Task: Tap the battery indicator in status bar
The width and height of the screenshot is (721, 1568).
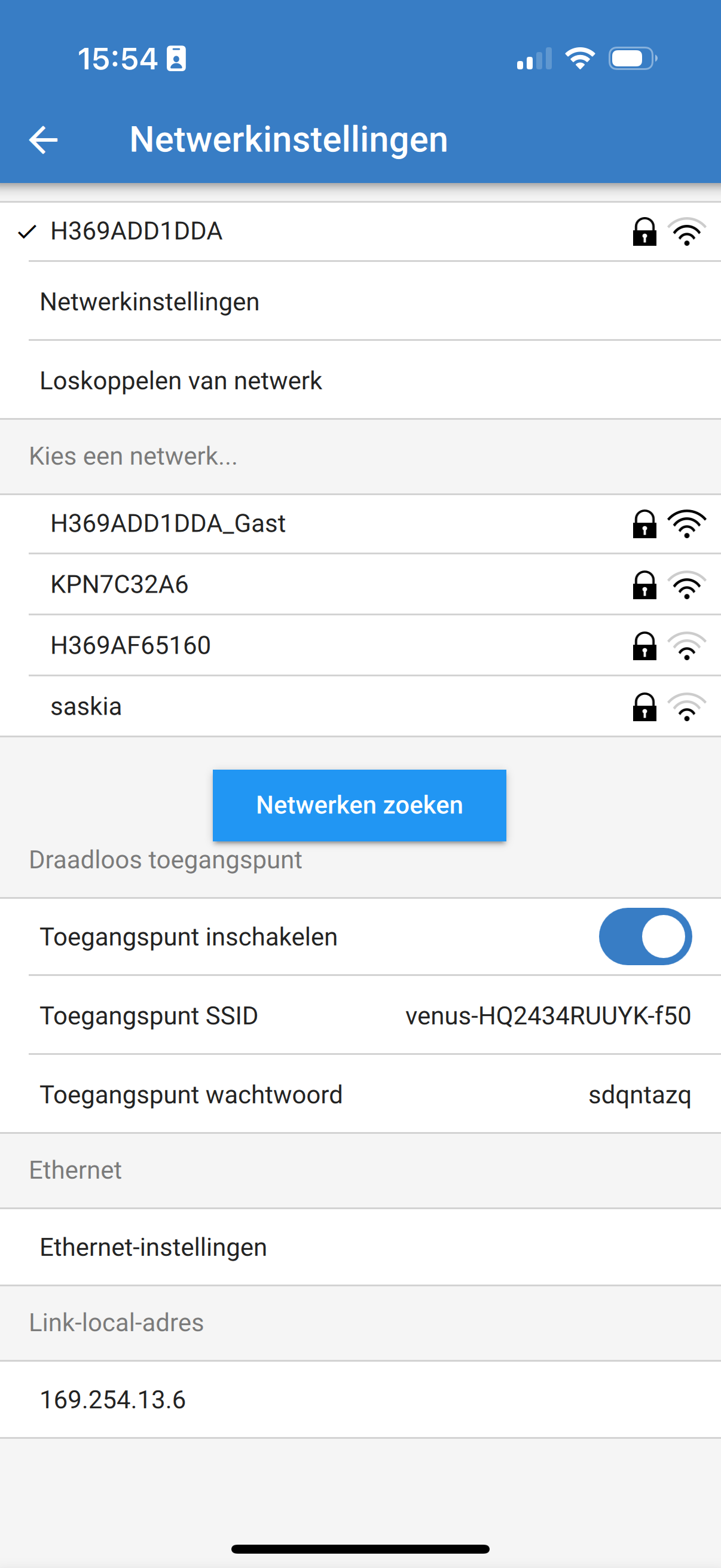Action: [x=633, y=59]
